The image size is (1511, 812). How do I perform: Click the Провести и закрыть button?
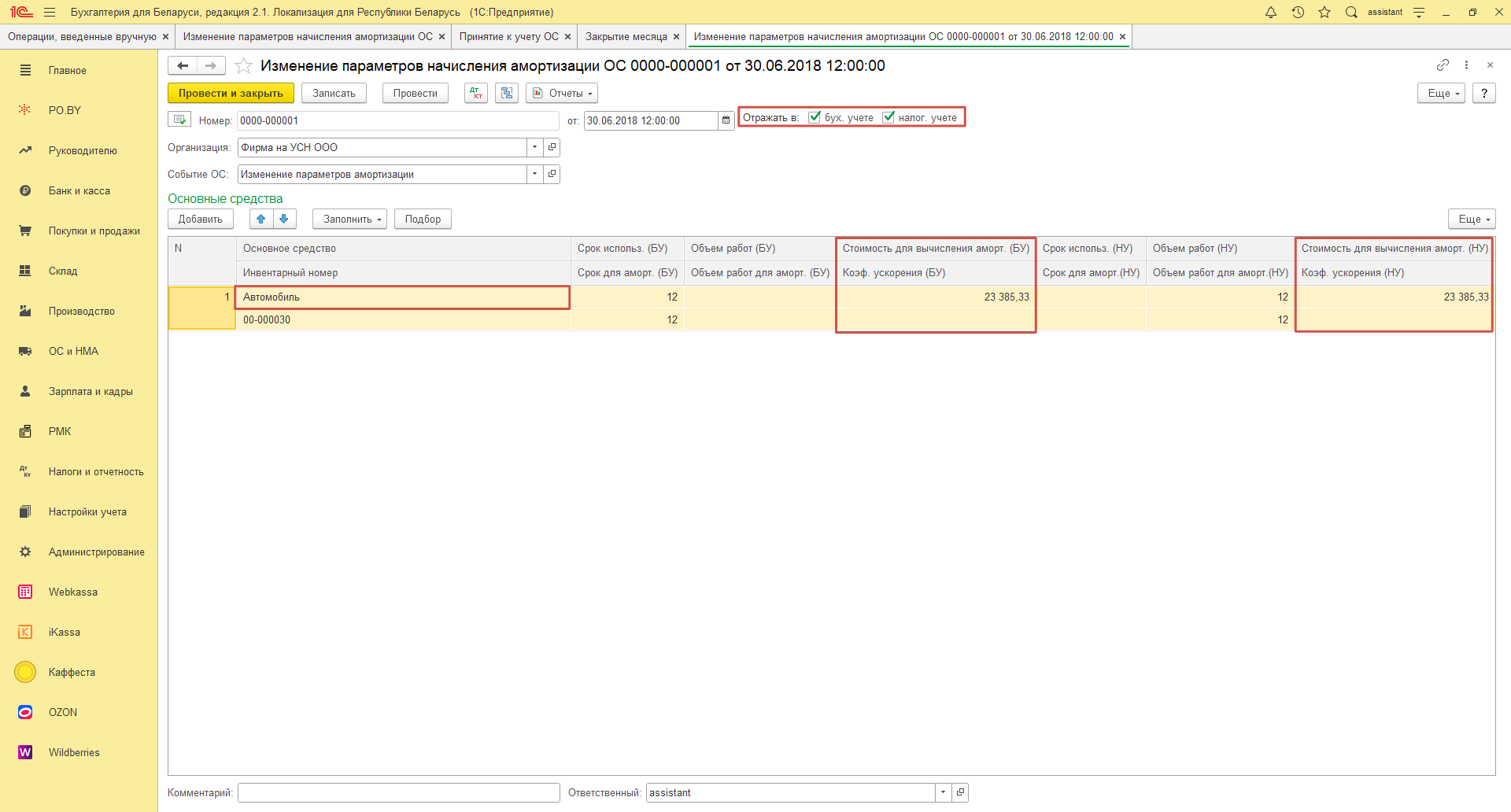231,93
